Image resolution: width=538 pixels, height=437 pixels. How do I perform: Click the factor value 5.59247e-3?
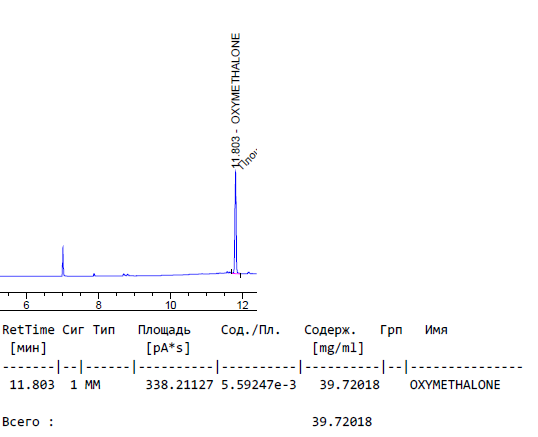pyautogui.click(x=258, y=385)
